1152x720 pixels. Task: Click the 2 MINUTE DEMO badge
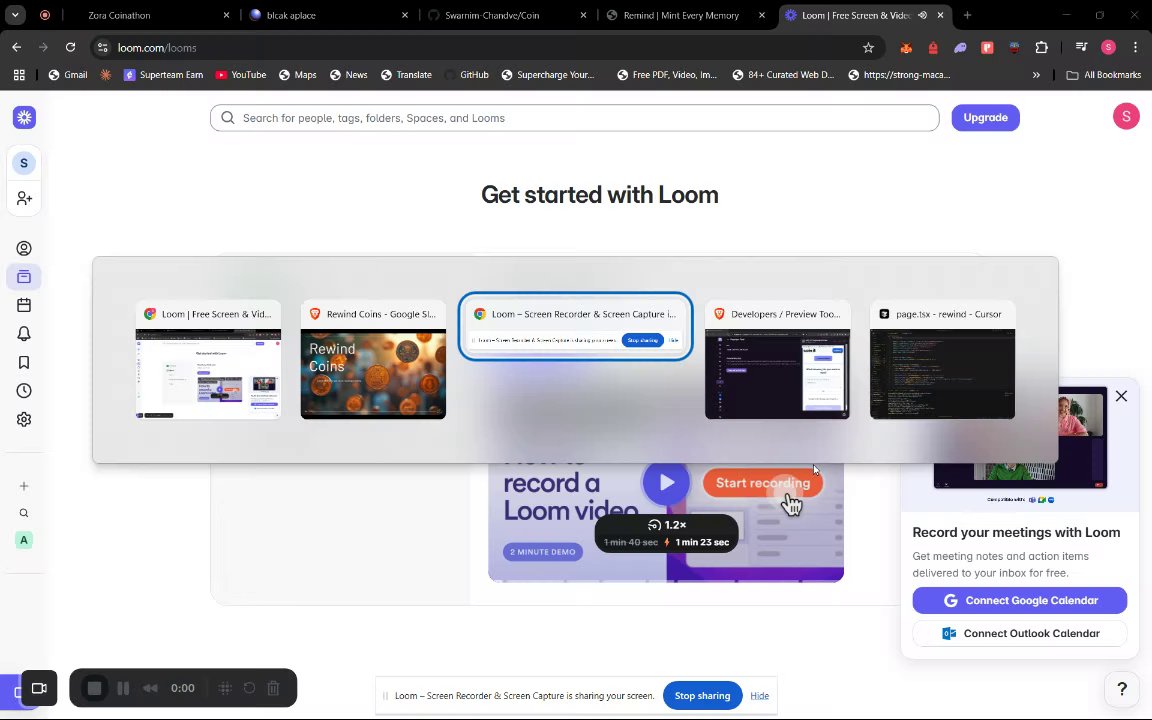543,552
